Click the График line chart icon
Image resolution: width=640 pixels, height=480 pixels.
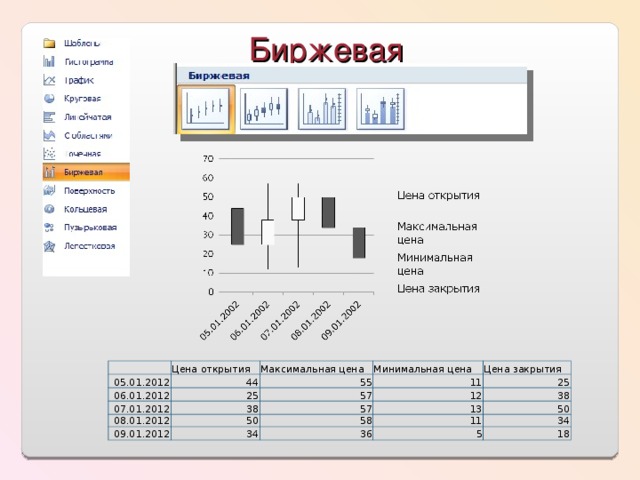[49, 80]
